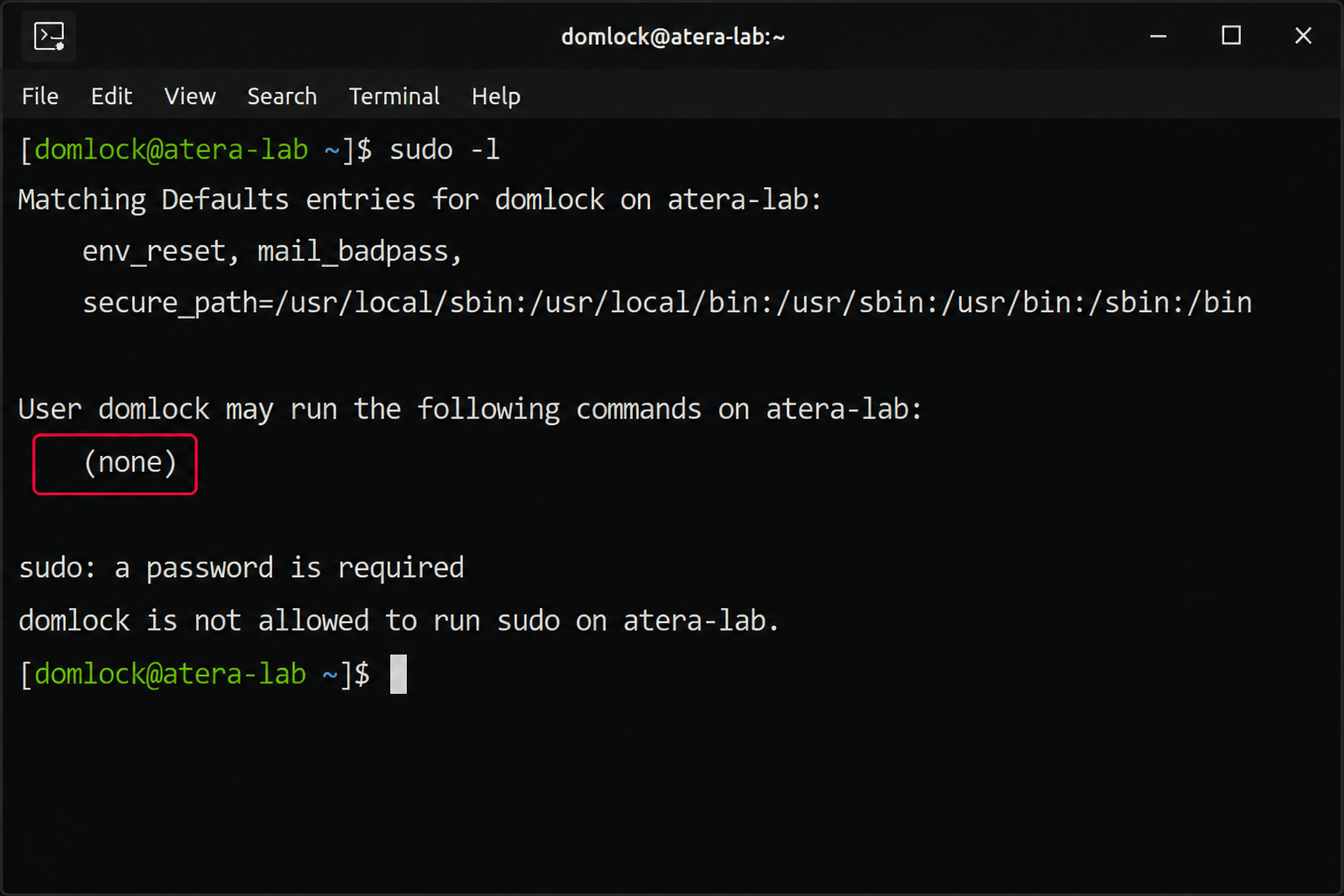The image size is (1344, 896).
Task: Open the Edit menu
Action: pyautogui.click(x=111, y=96)
